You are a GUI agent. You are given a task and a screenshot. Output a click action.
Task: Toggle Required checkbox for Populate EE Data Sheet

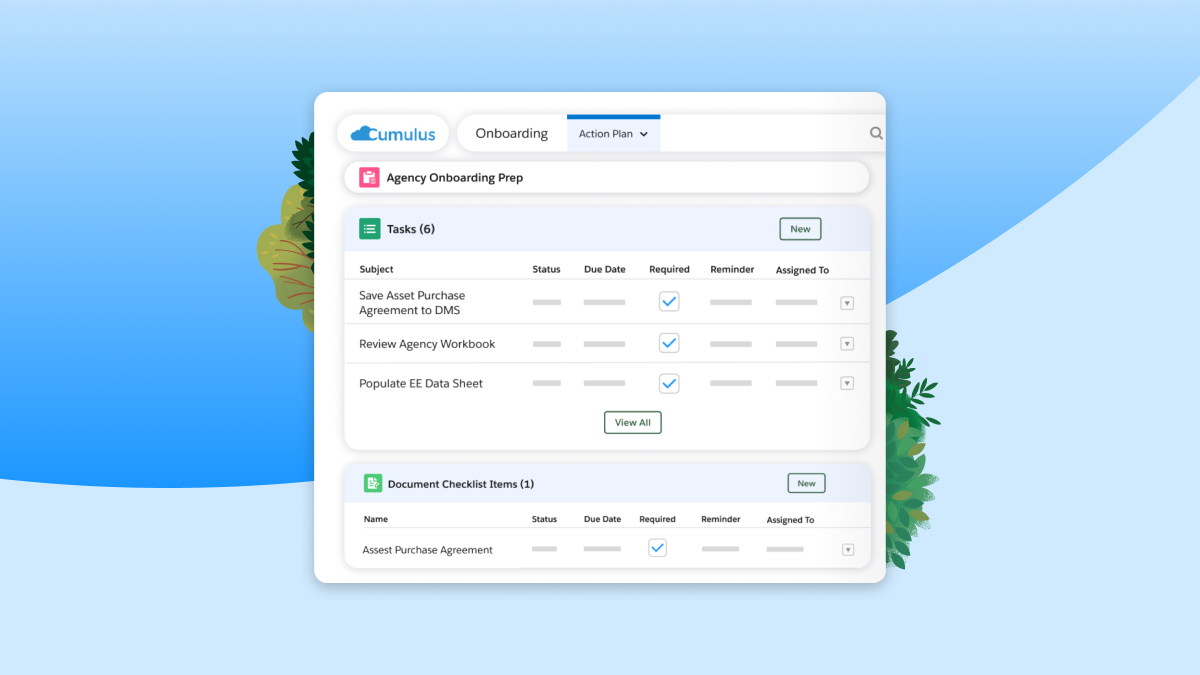click(669, 382)
